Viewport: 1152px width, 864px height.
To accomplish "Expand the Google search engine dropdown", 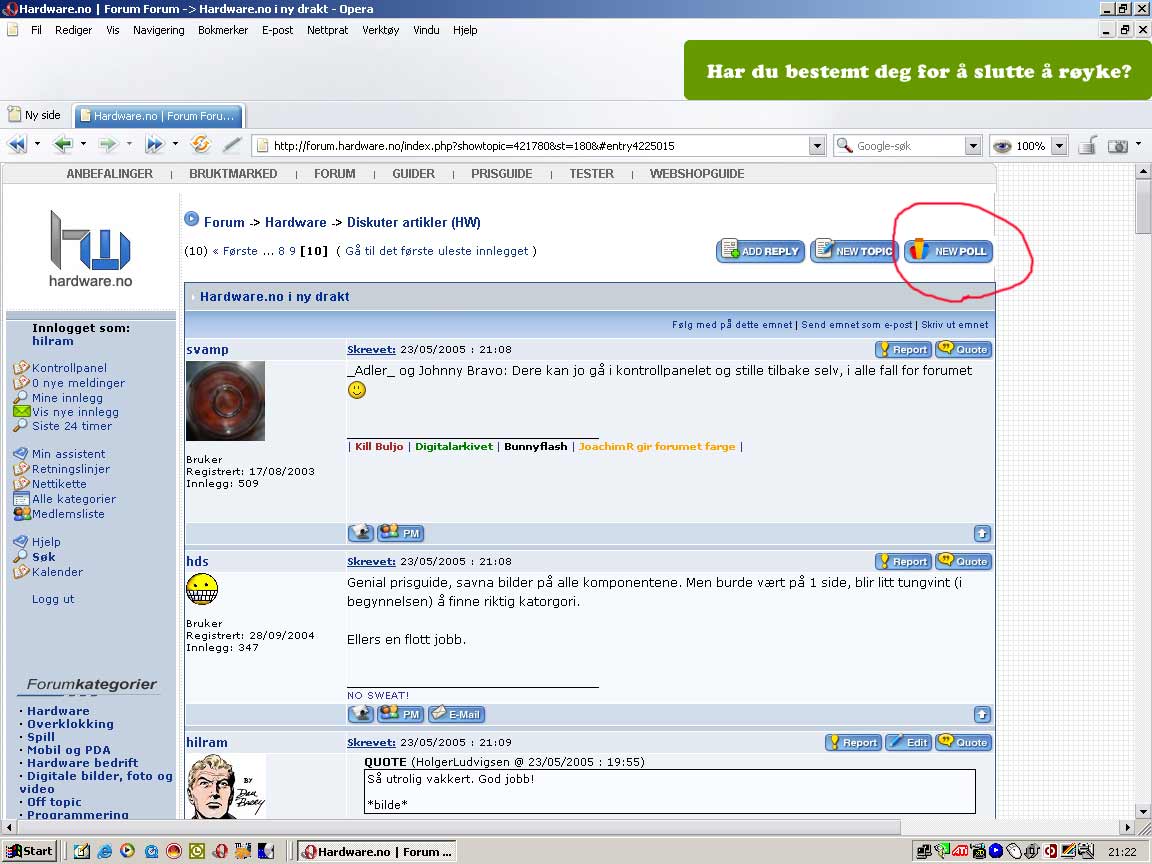I will coord(973,145).
